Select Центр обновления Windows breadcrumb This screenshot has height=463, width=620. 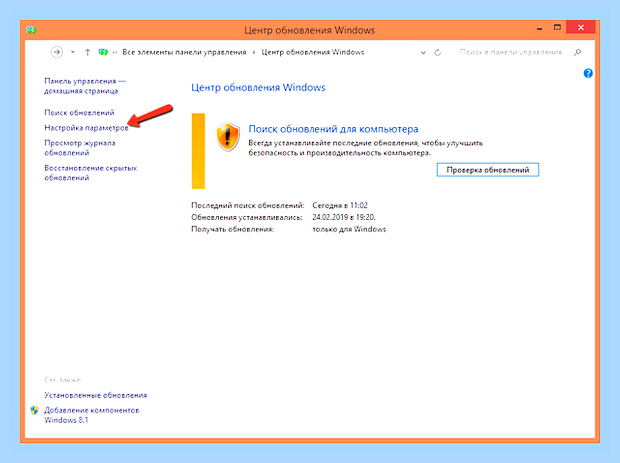pyautogui.click(x=313, y=52)
